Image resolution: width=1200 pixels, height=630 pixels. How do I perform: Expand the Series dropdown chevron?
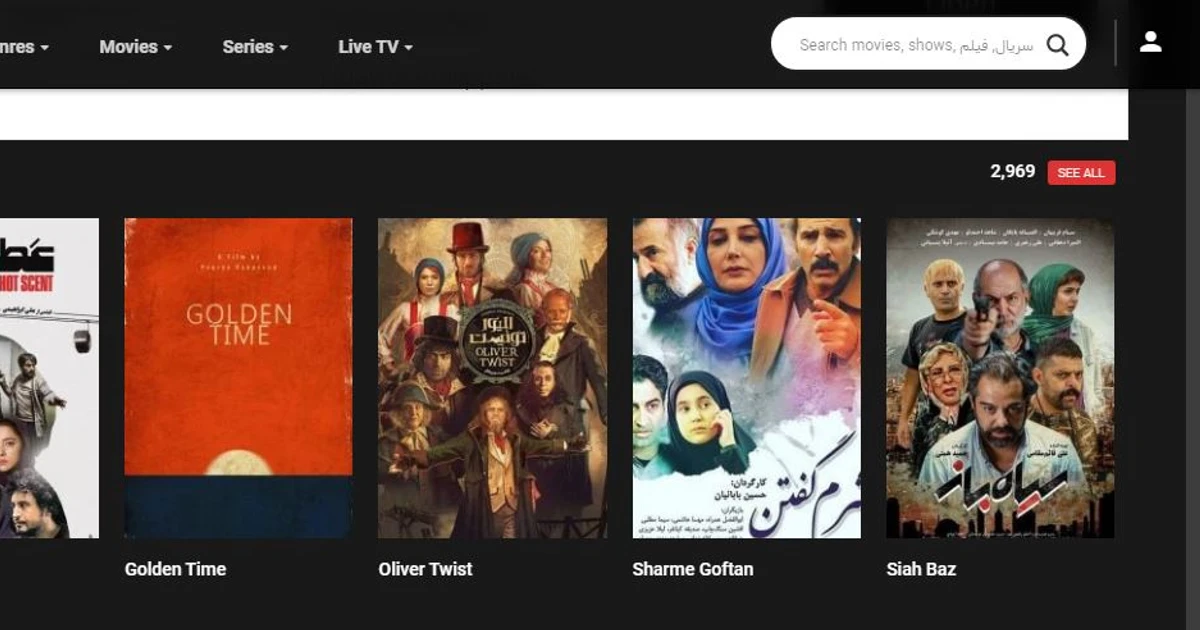point(283,46)
